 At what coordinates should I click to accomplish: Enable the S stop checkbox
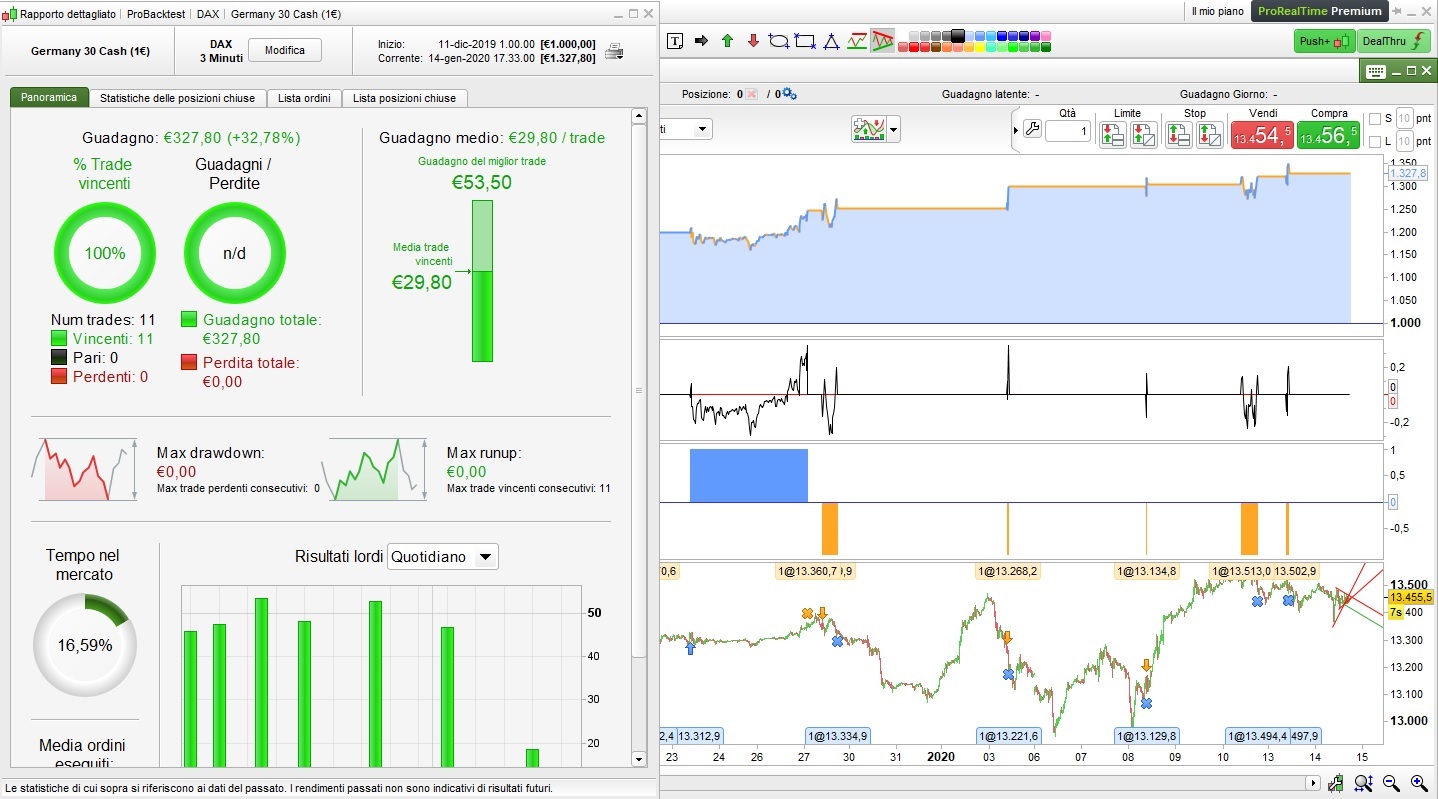1375,119
